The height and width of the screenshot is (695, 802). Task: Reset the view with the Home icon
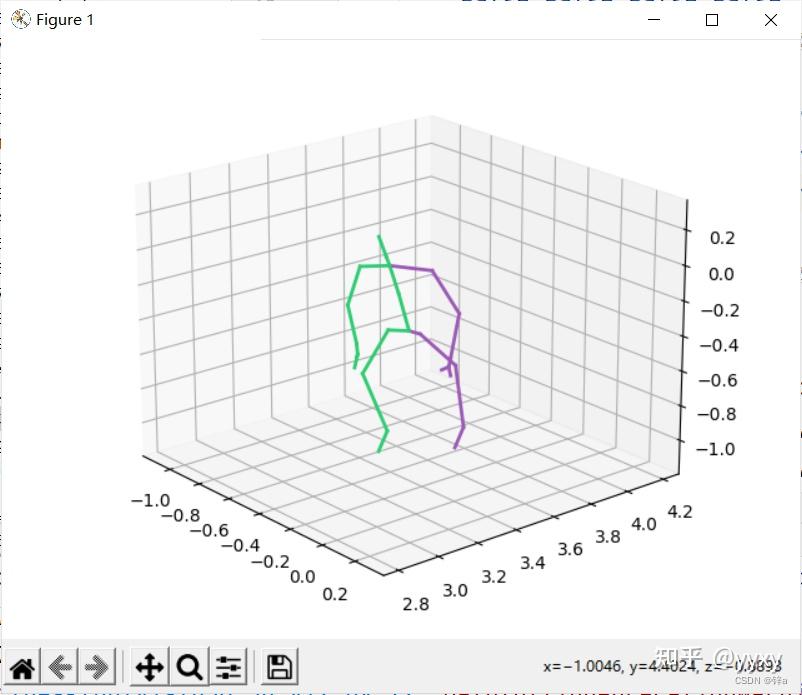point(21,665)
